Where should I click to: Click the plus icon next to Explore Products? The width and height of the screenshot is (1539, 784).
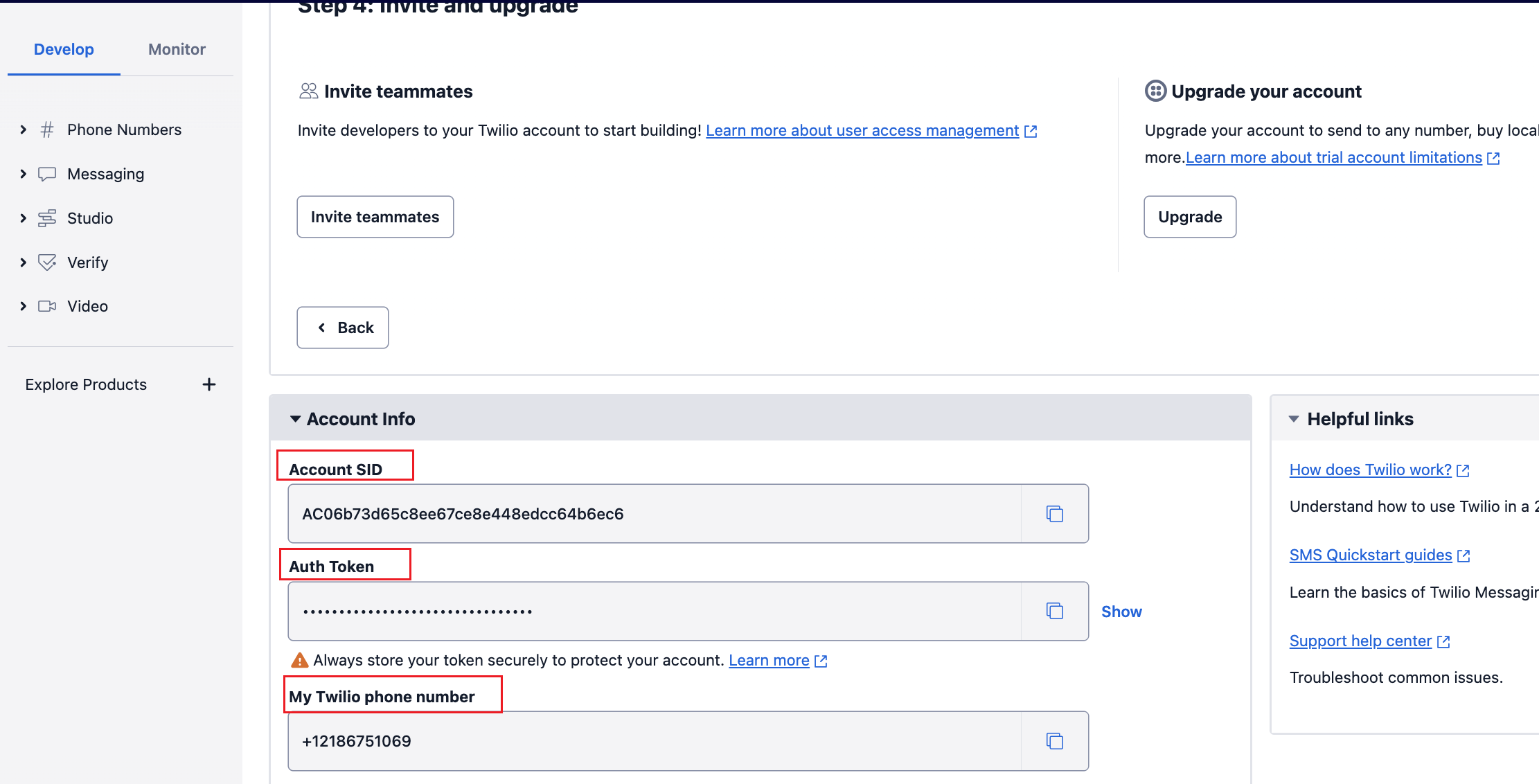pyautogui.click(x=209, y=384)
